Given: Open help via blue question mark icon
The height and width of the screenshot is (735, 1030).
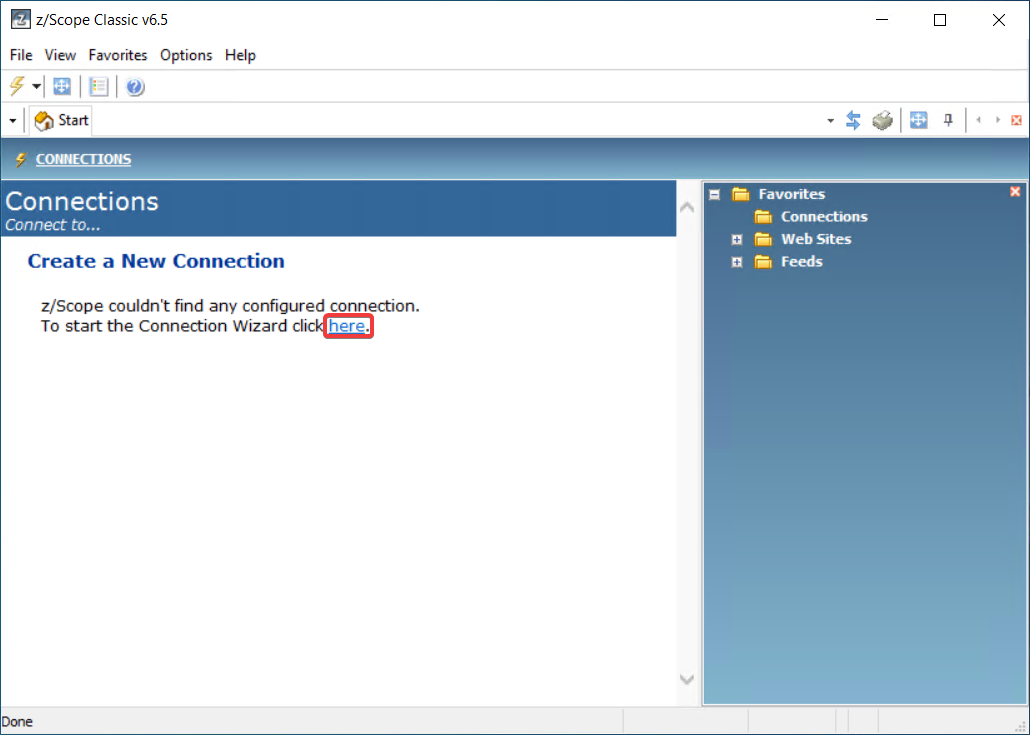Looking at the screenshot, I should coord(135,87).
